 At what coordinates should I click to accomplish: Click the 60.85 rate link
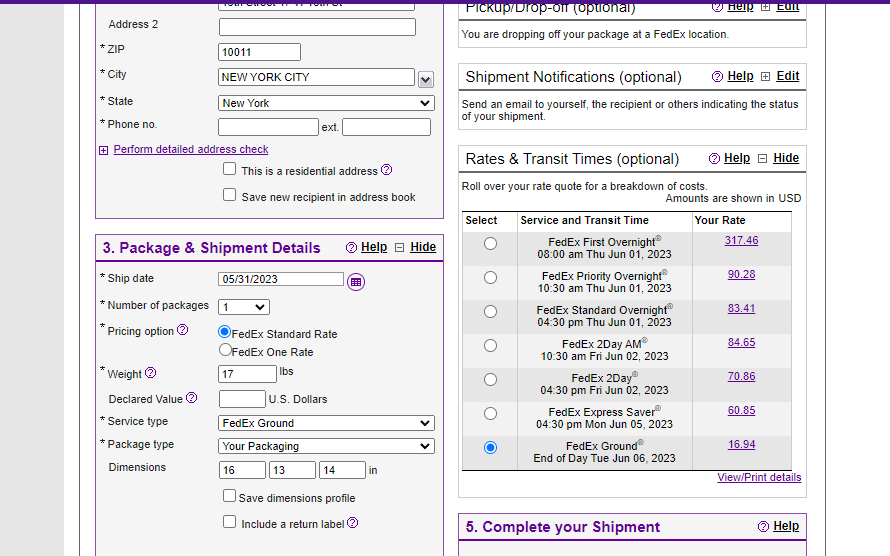tap(741, 411)
